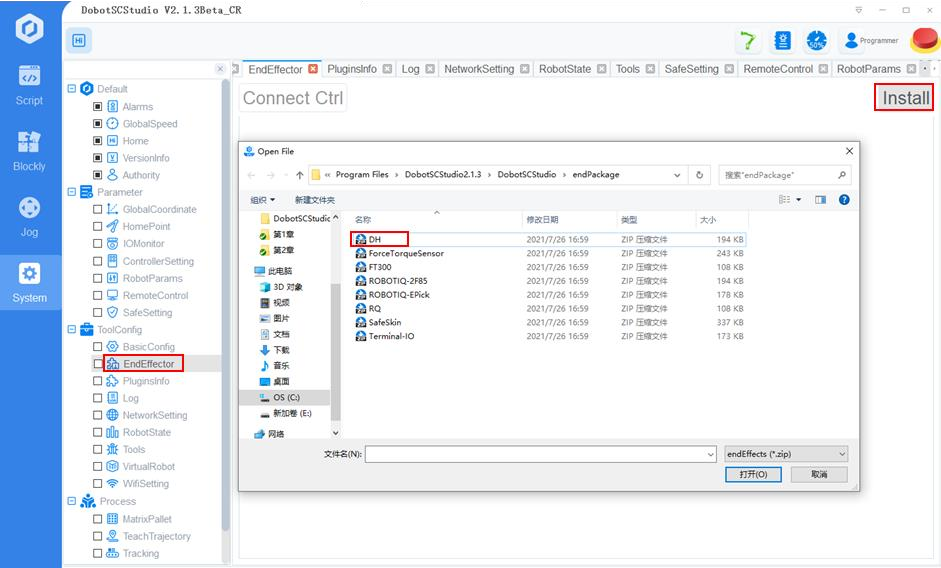The width and height of the screenshot is (941, 568).
Task: Check the Tracking checkbox
Action: point(97,554)
